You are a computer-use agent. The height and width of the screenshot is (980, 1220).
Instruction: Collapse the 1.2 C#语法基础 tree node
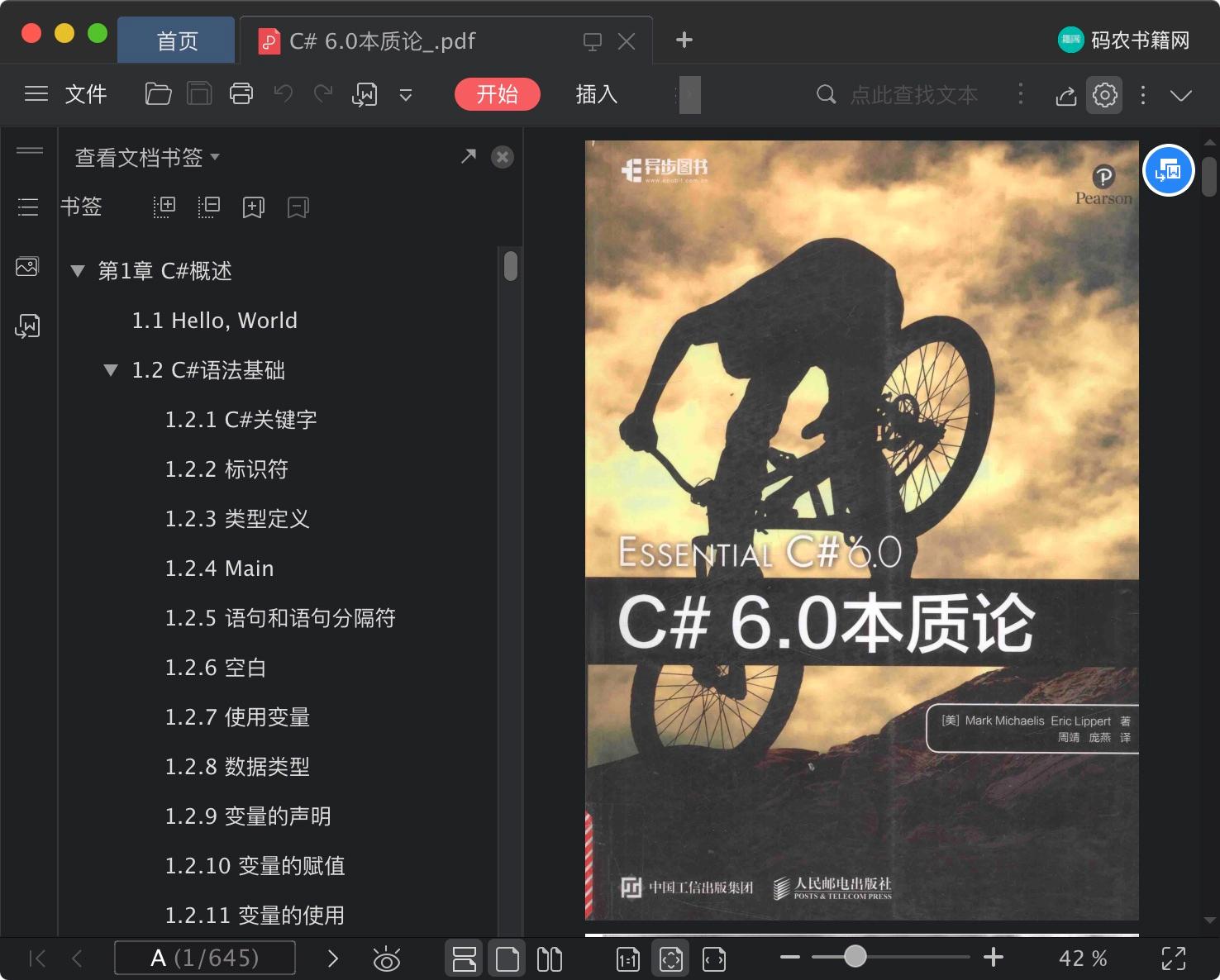coord(111,370)
